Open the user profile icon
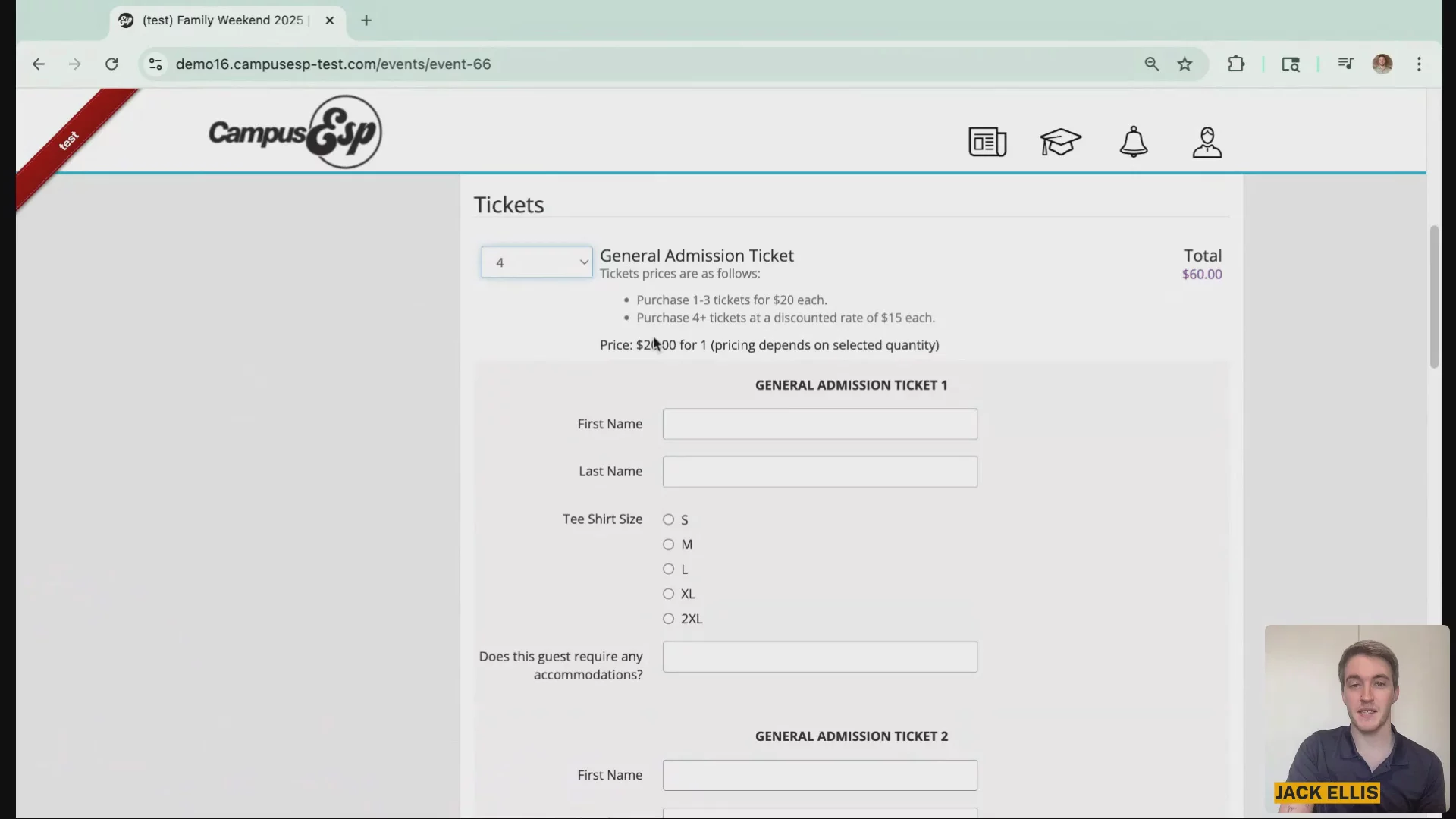Image resolution: width=1456 pixels, height=819 pixels. (1207, 142)
